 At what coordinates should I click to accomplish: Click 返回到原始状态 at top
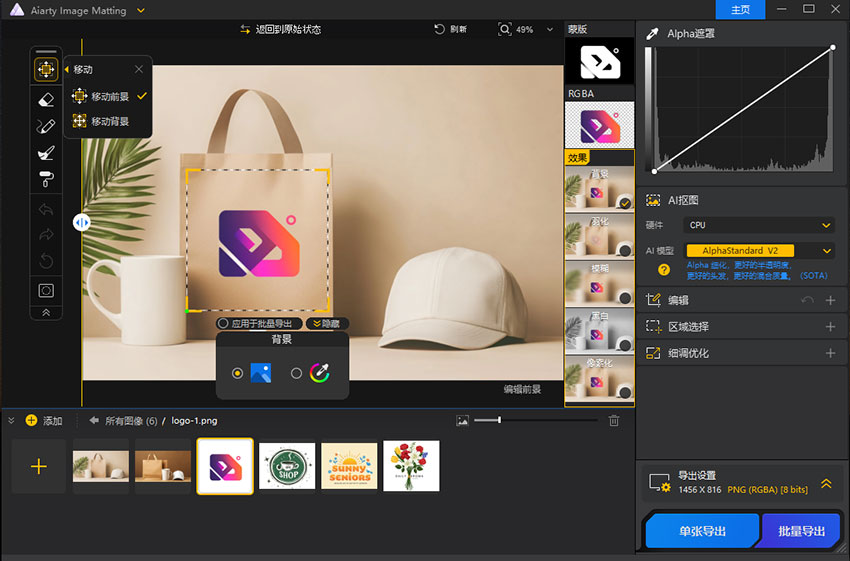[281, 29]
